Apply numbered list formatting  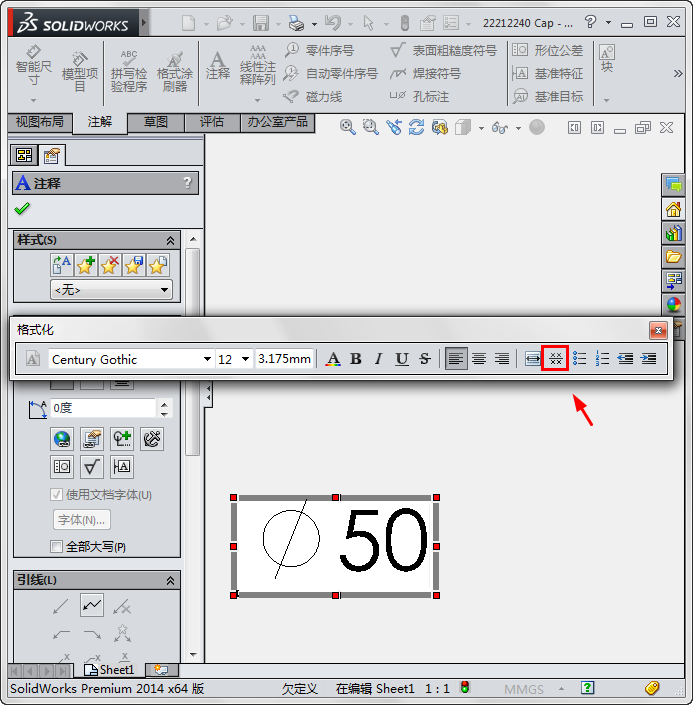[602, 359]
